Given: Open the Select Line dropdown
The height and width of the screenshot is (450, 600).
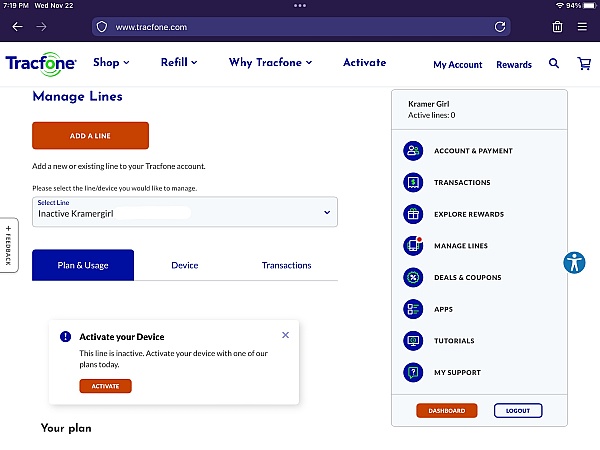Looking at the screenshot, I should point(185,212).
